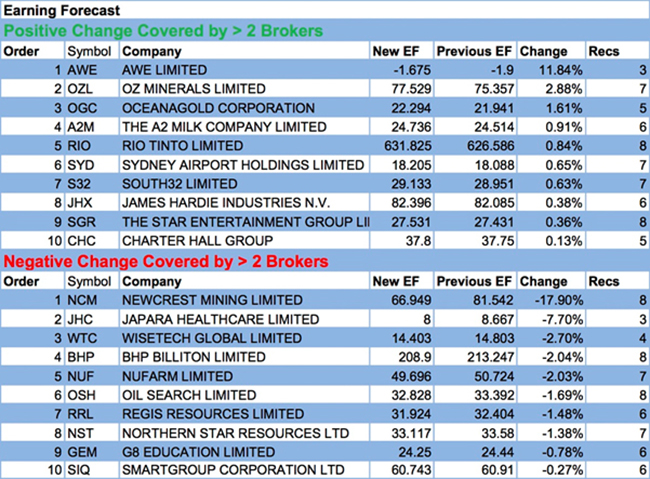650x479 pixels.
Task: Click the 'New EF' header in positive table
Action: pyautogui.click(x=393, y=51)
